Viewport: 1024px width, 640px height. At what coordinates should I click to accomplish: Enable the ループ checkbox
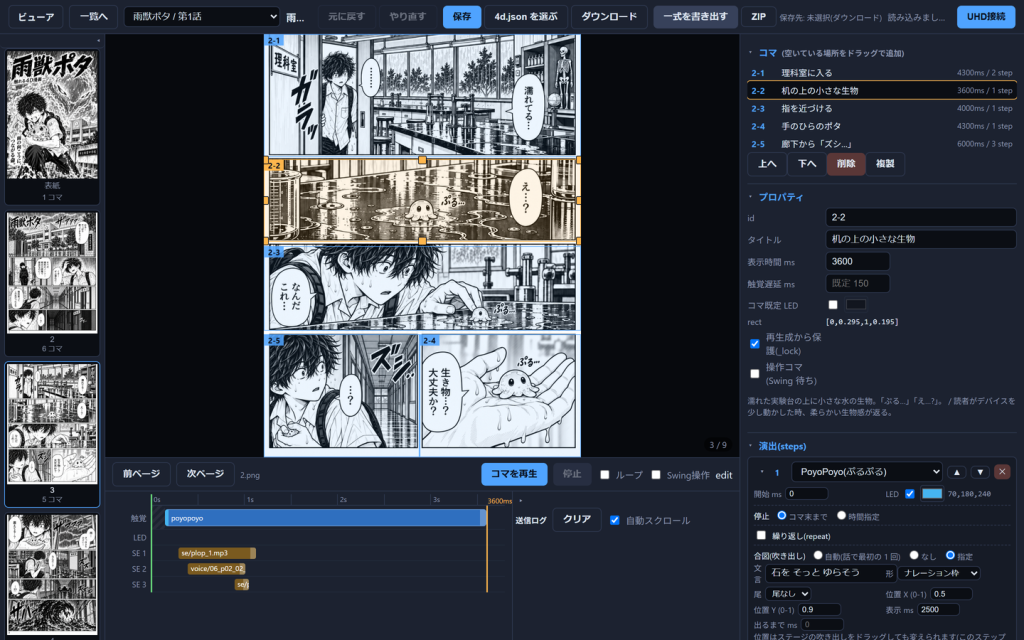(605, 475)
